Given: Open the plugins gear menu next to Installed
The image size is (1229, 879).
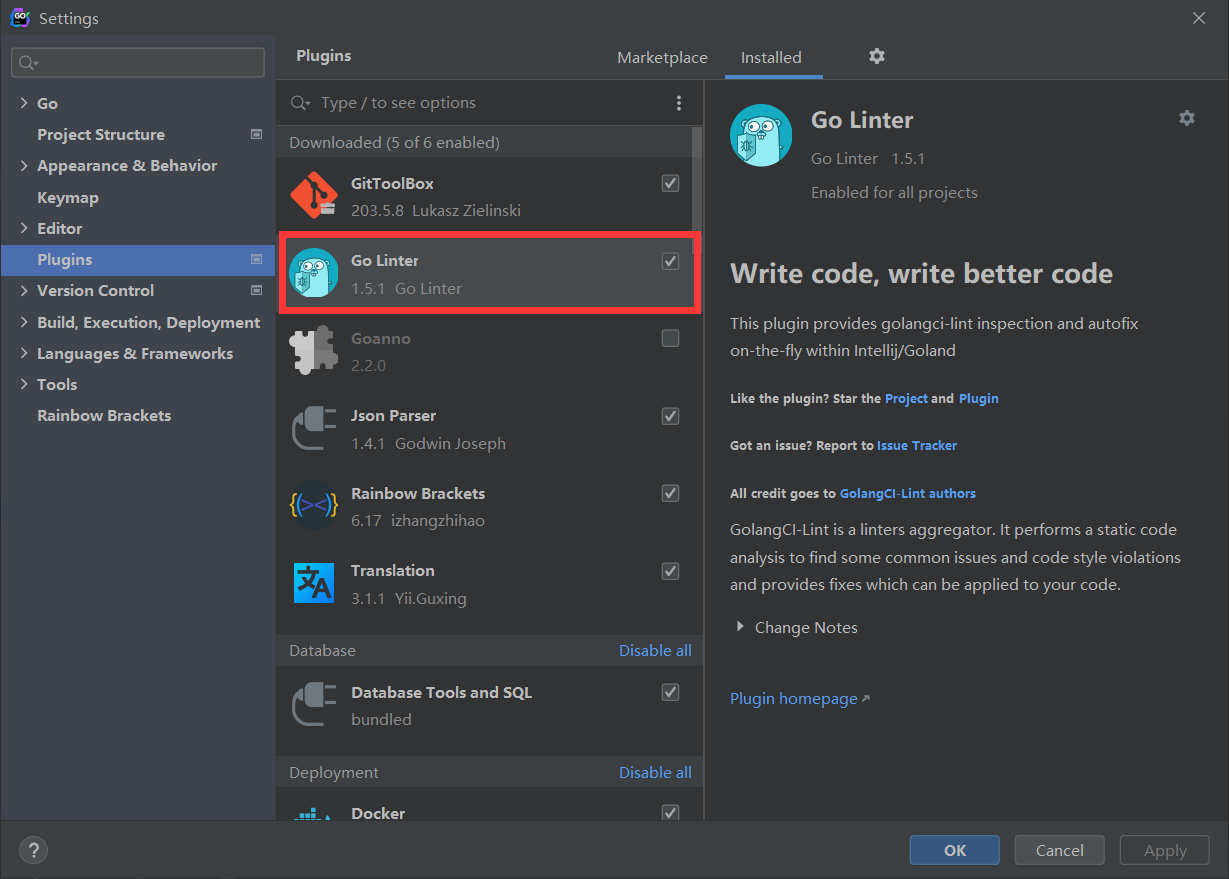Looking at the screenshot, I should tap(877, 56).
